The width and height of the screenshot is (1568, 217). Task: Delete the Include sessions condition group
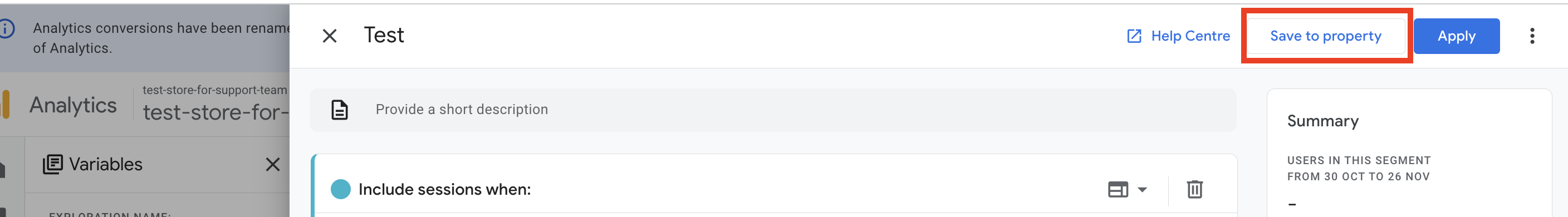tap(1194, 189)
